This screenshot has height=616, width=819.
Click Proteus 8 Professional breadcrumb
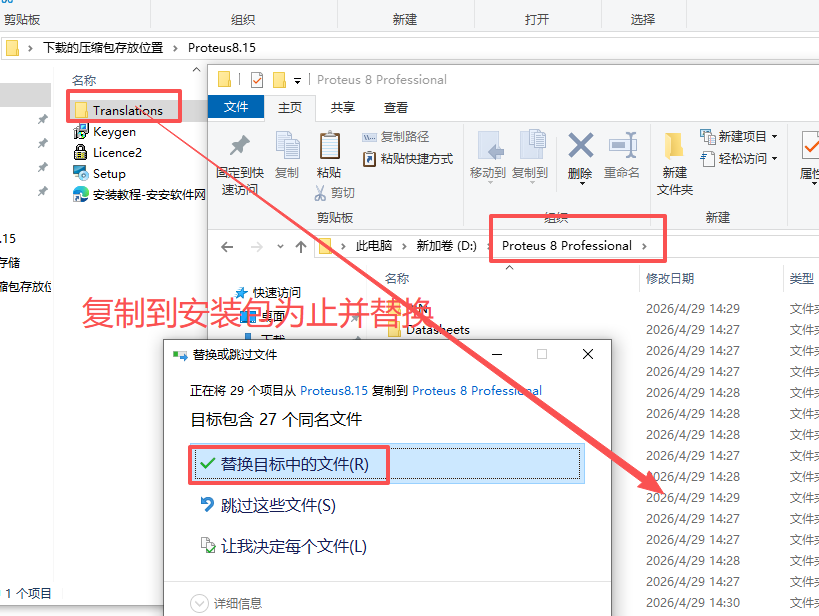click(x=567, y=246)
